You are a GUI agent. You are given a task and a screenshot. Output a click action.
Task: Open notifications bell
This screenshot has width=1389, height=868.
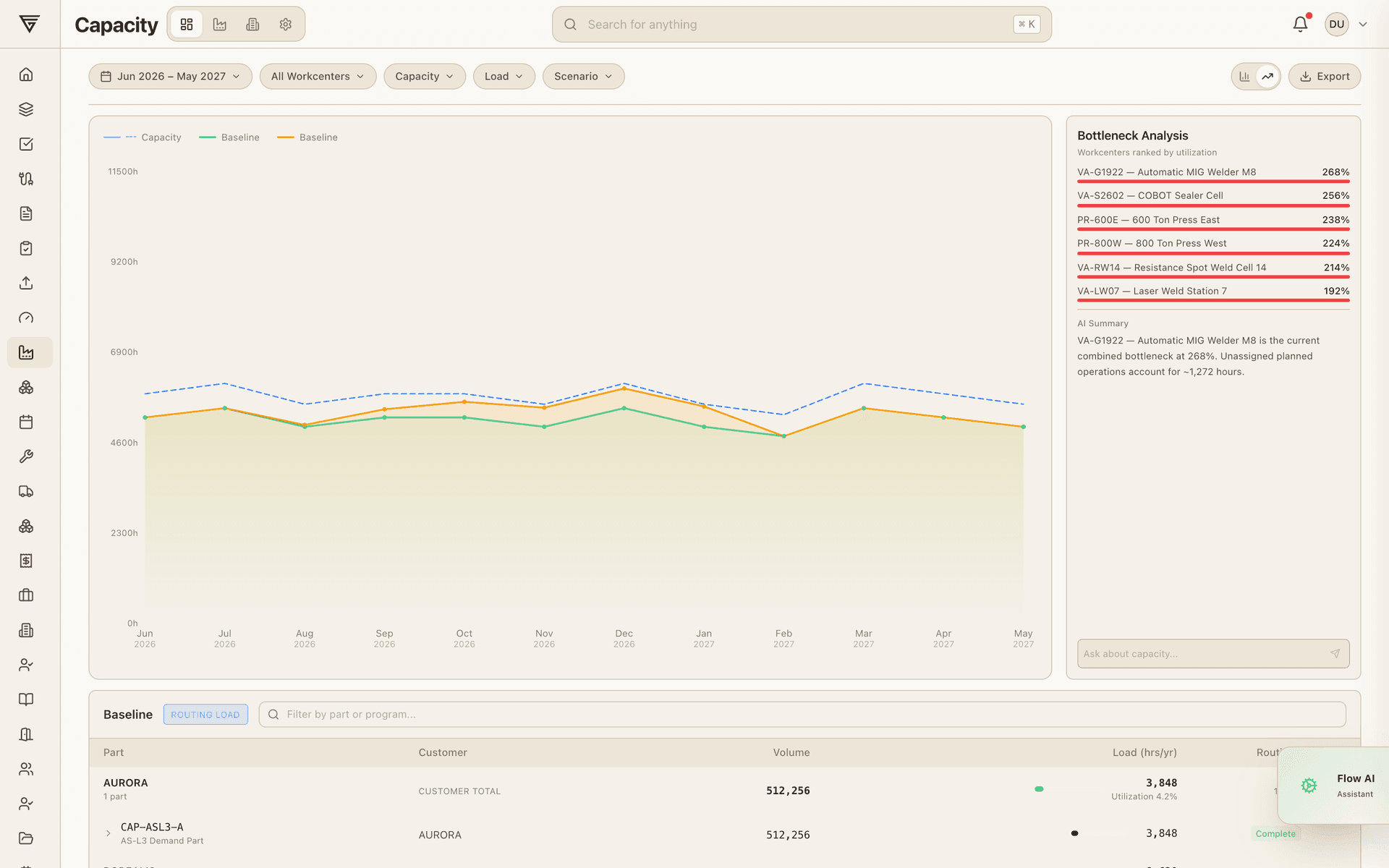(x=1300, y=24)
